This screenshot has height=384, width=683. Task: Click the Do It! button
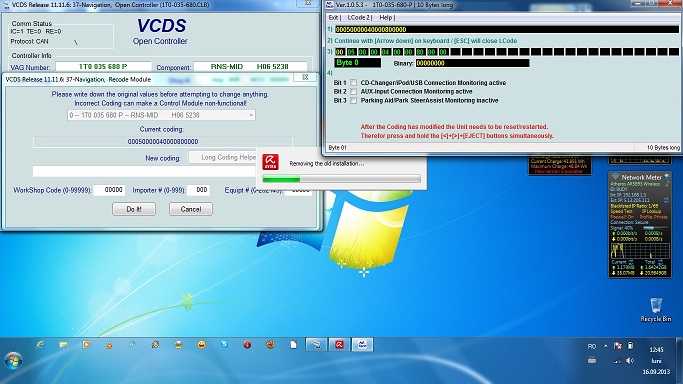pyautogui.click(x=134, y=209)
